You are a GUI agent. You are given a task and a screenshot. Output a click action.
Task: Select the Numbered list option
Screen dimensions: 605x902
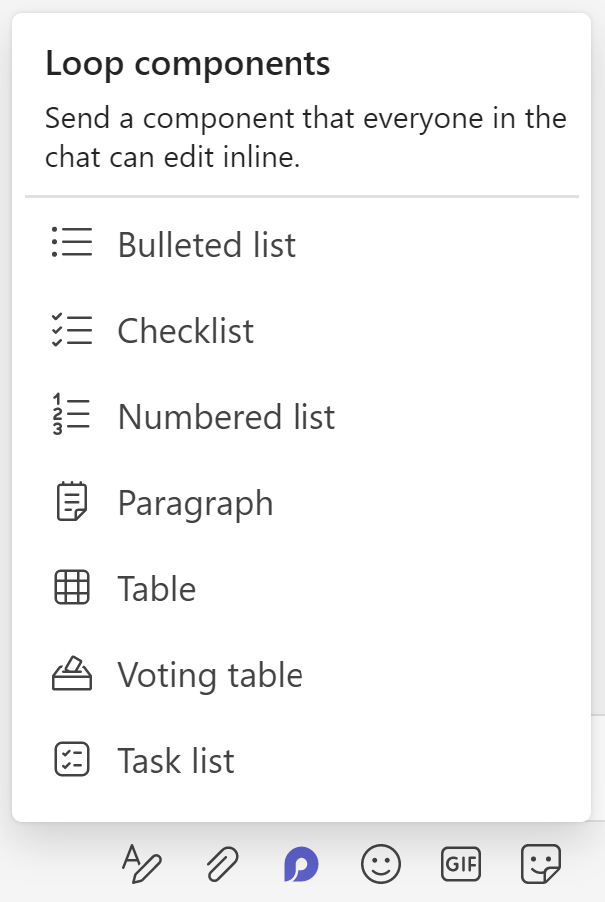pos(226,417)
